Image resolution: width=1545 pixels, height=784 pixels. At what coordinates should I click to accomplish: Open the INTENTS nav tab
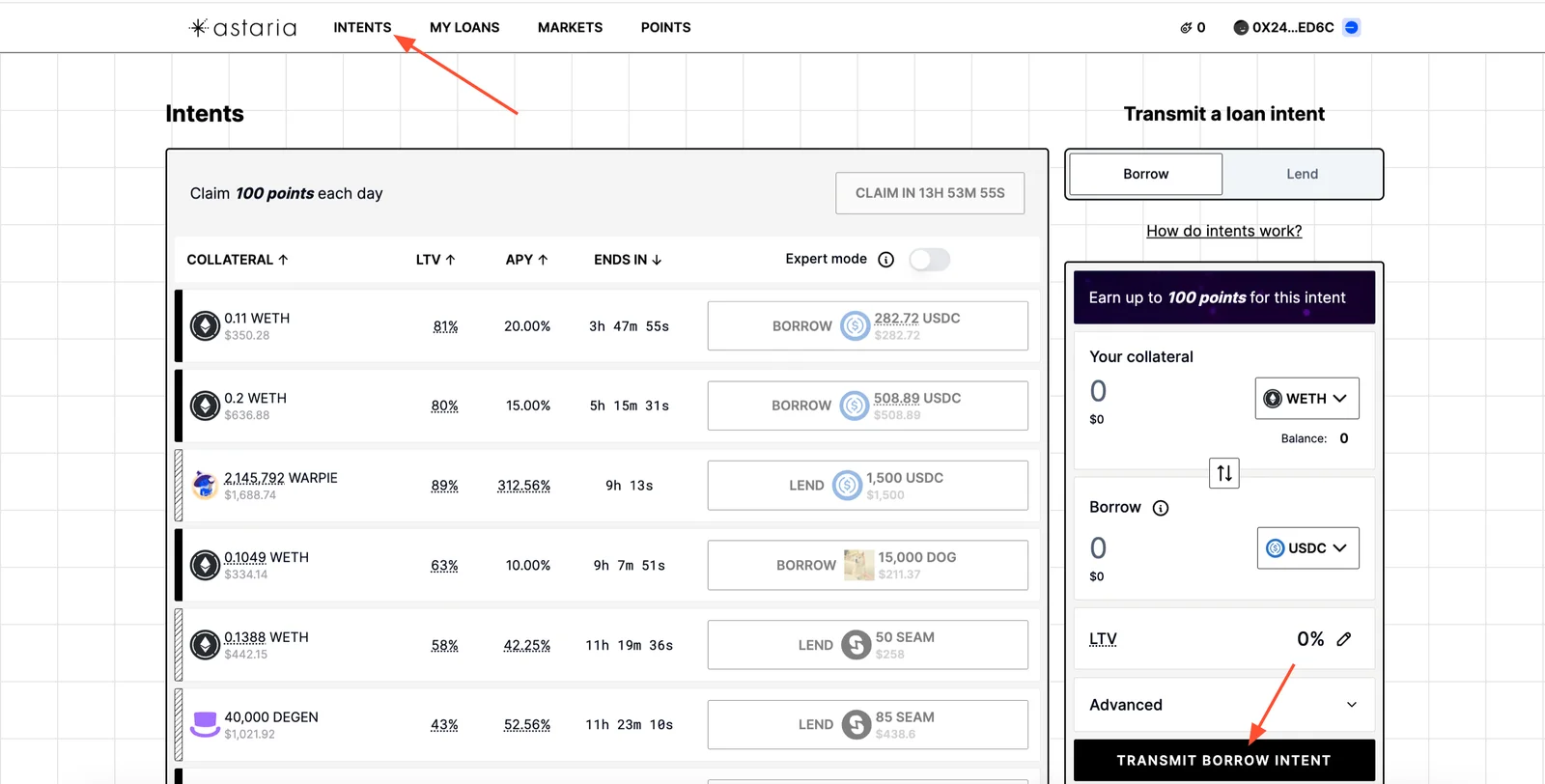point(362,28)
